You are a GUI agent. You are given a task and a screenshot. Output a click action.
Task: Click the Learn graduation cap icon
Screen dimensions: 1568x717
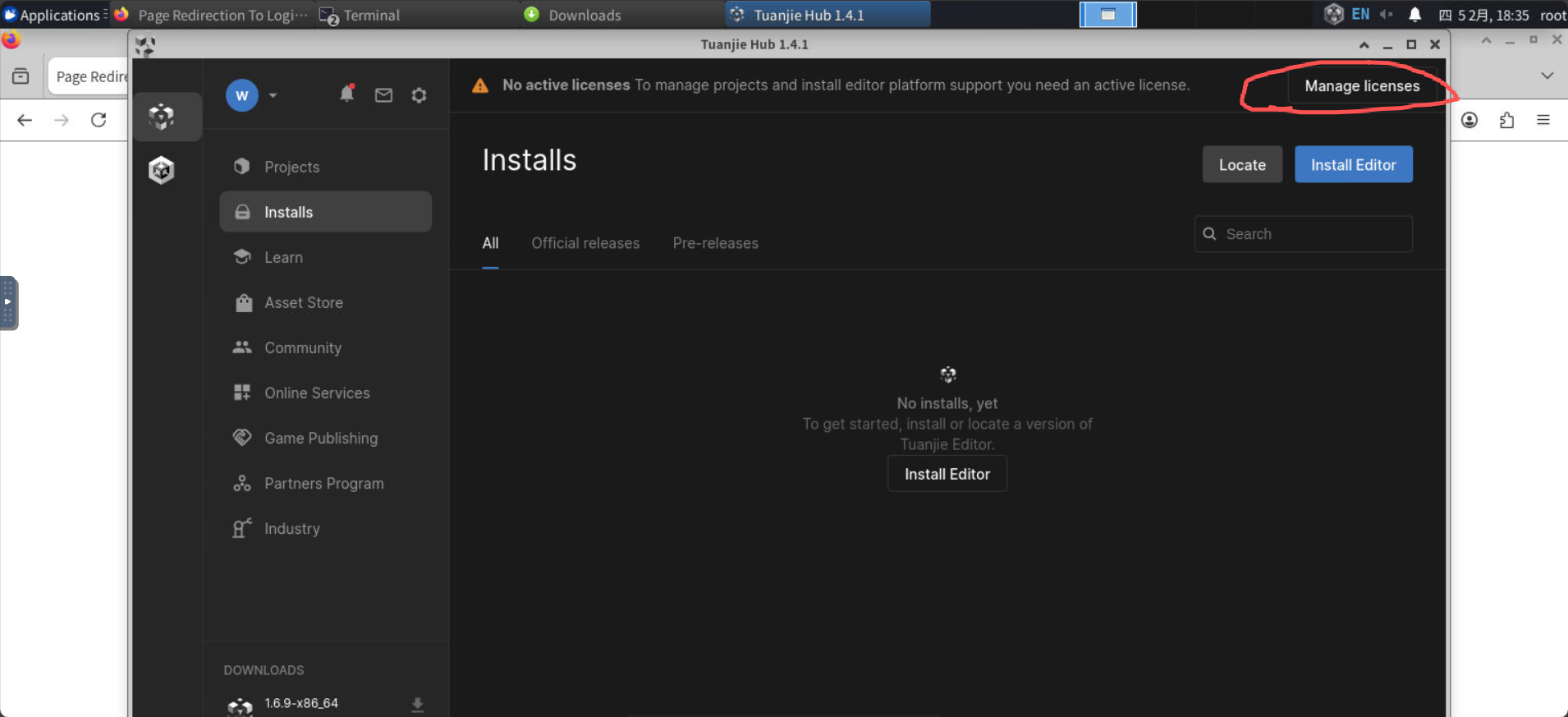242,256
